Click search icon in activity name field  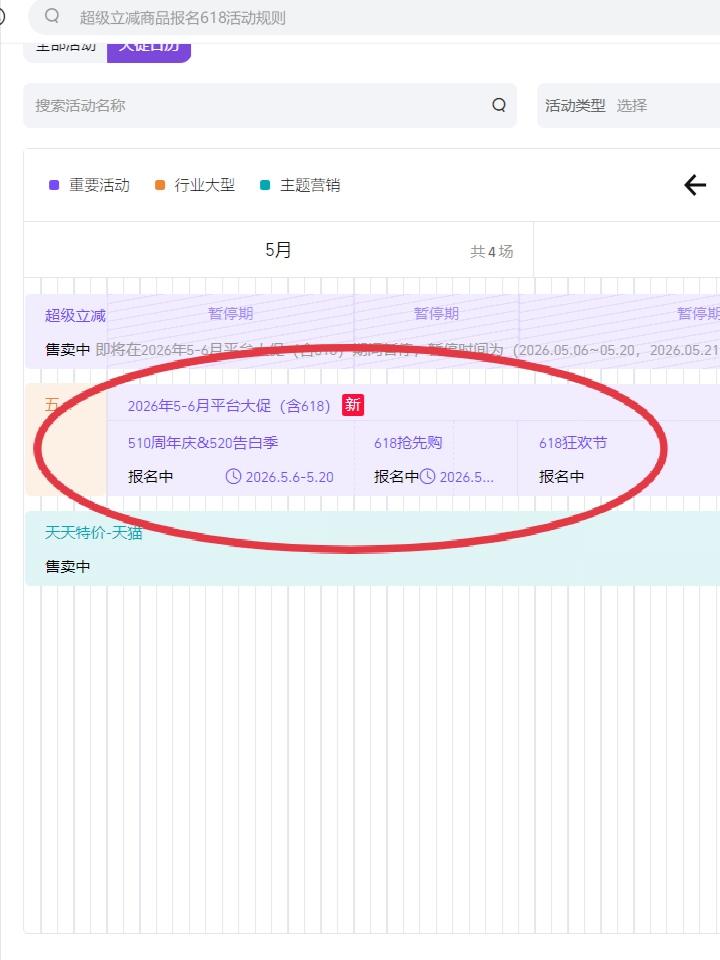[x=499, y=105]
